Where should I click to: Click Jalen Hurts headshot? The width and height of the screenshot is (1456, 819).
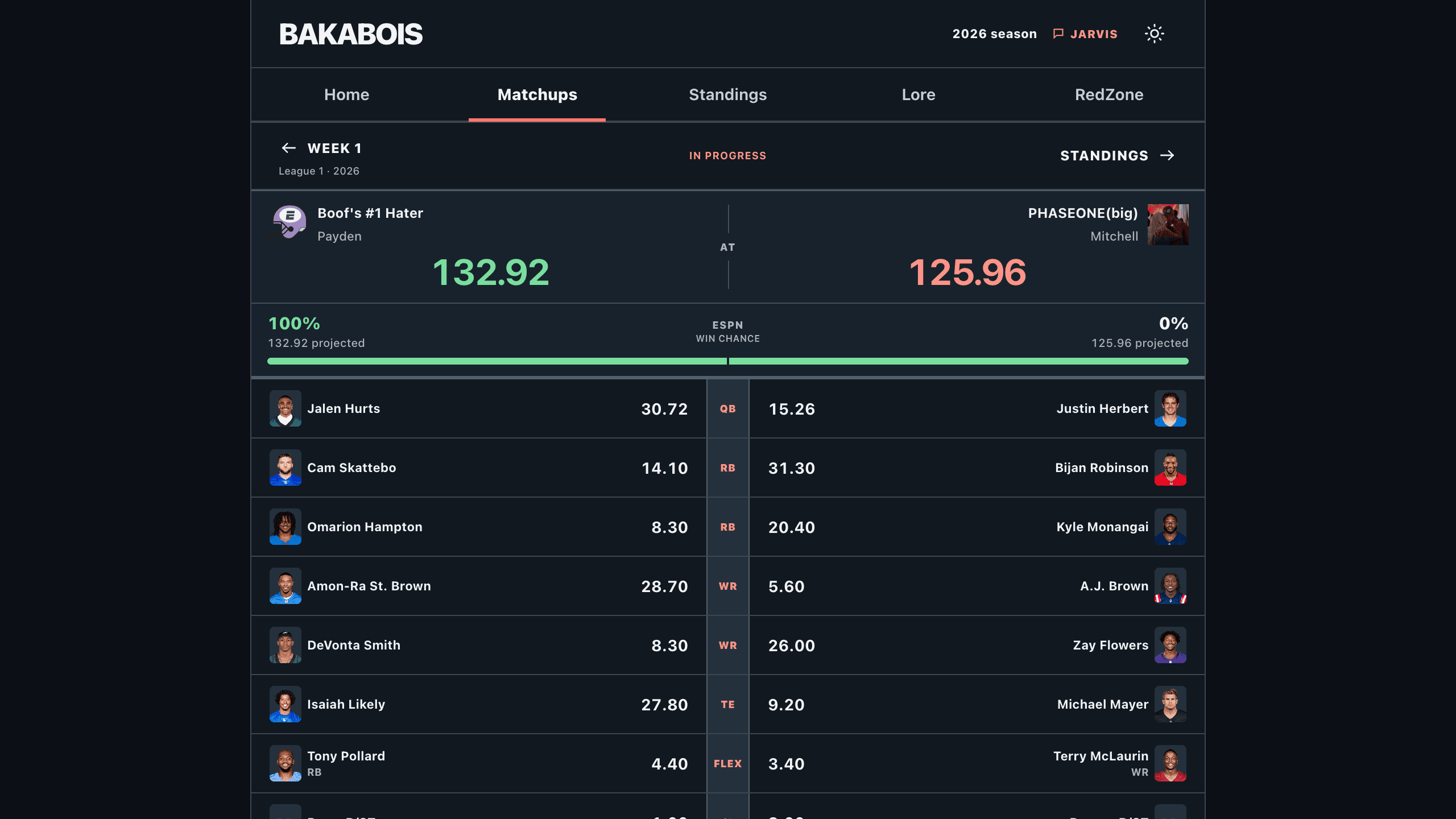(x=286, y=408)
